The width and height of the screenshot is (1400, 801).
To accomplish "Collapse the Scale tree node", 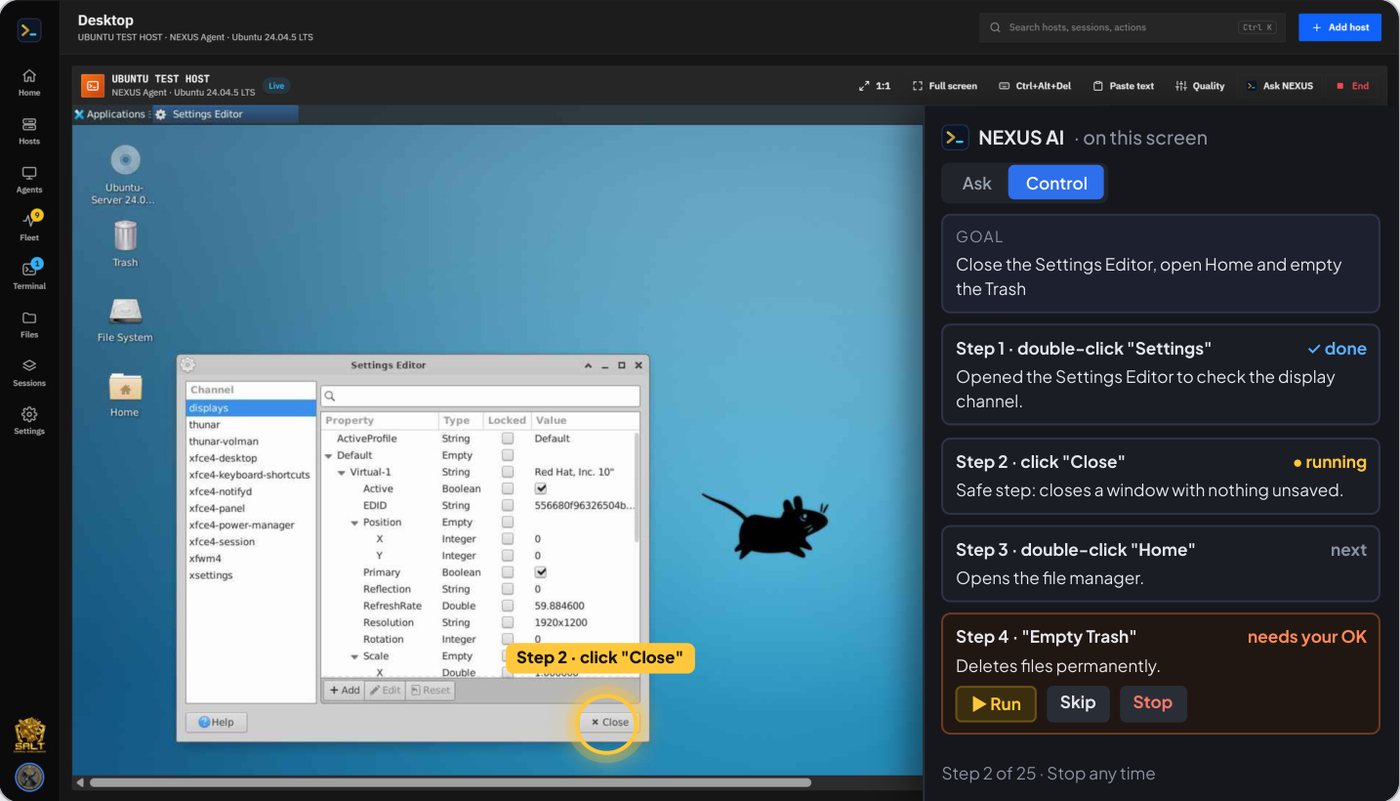I will click(354, 656).
